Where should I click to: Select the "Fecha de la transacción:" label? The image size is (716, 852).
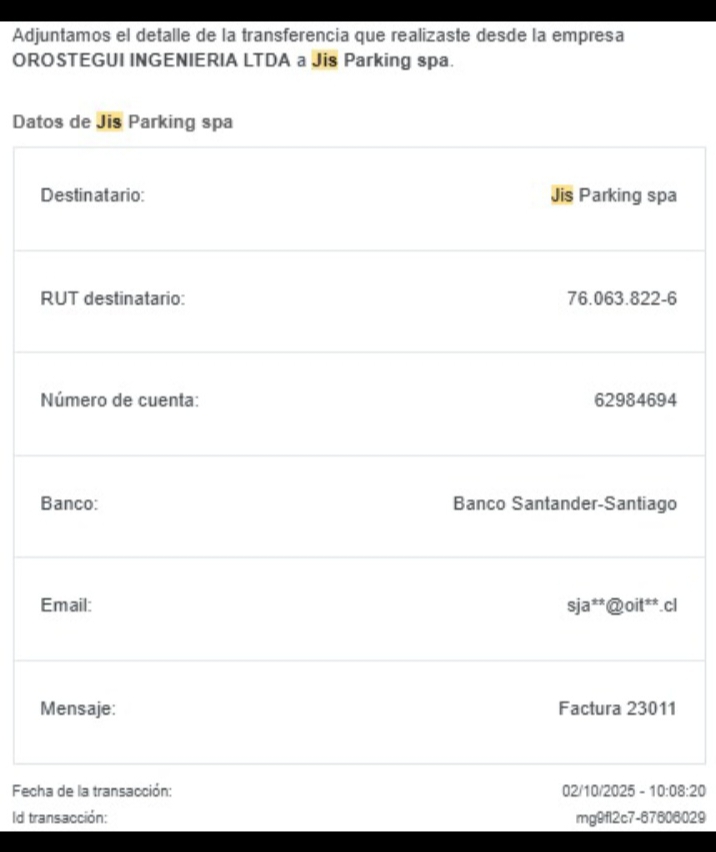tap(92, 791)
